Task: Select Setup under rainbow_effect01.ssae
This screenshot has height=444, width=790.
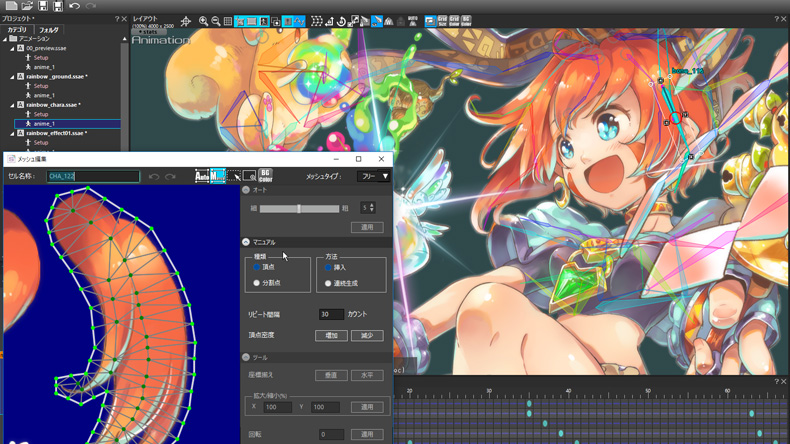Action: 41,143
